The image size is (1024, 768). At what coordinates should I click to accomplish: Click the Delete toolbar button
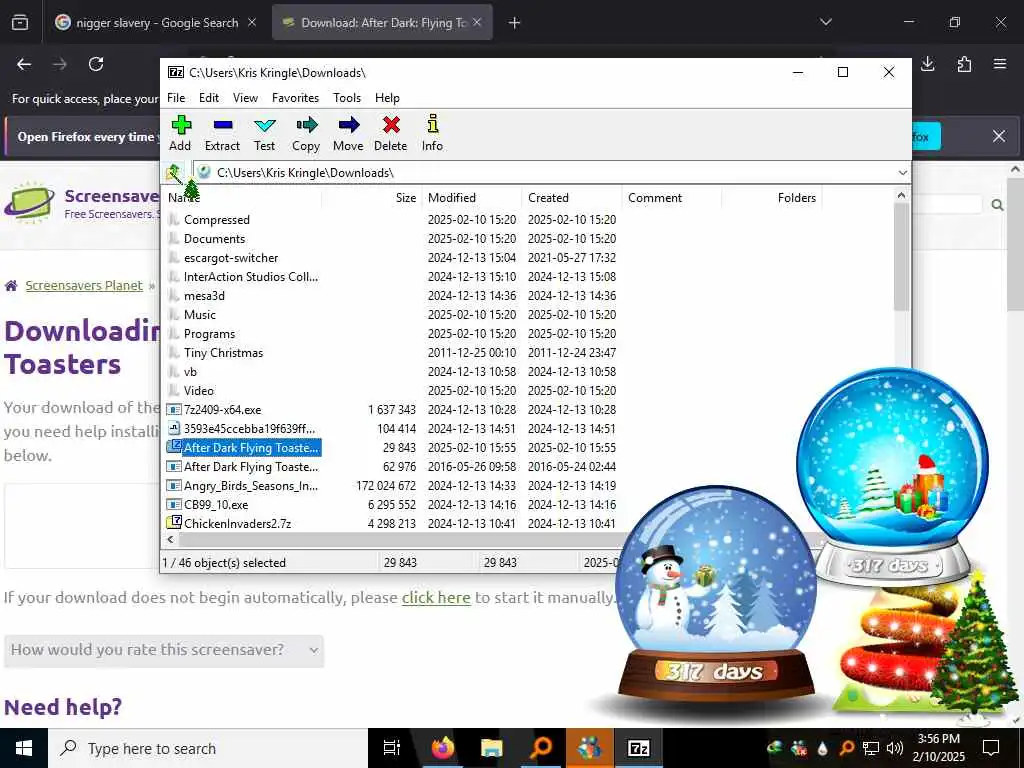391,133
